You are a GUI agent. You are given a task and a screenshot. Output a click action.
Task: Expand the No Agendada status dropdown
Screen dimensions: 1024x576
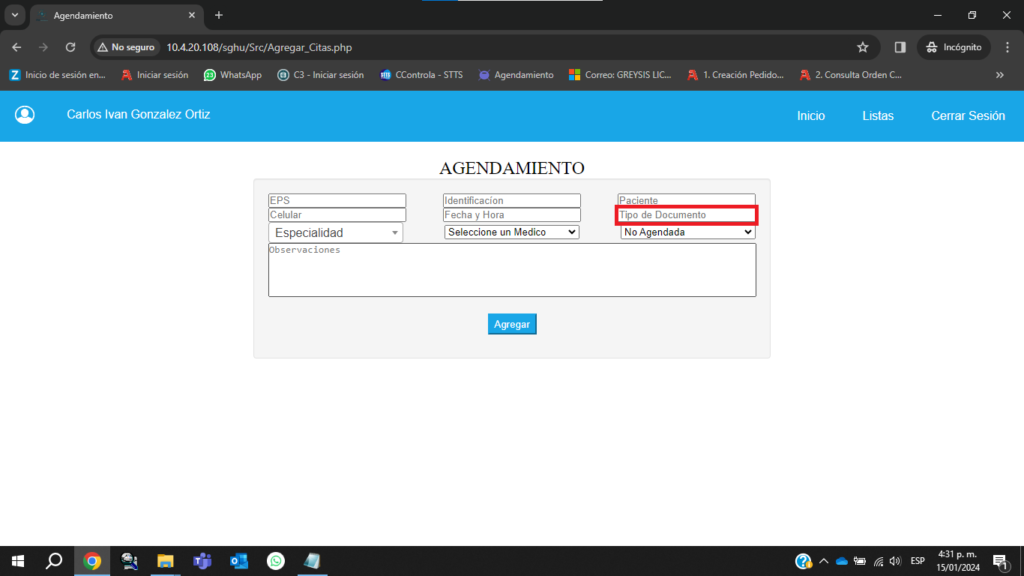(687, 232)
